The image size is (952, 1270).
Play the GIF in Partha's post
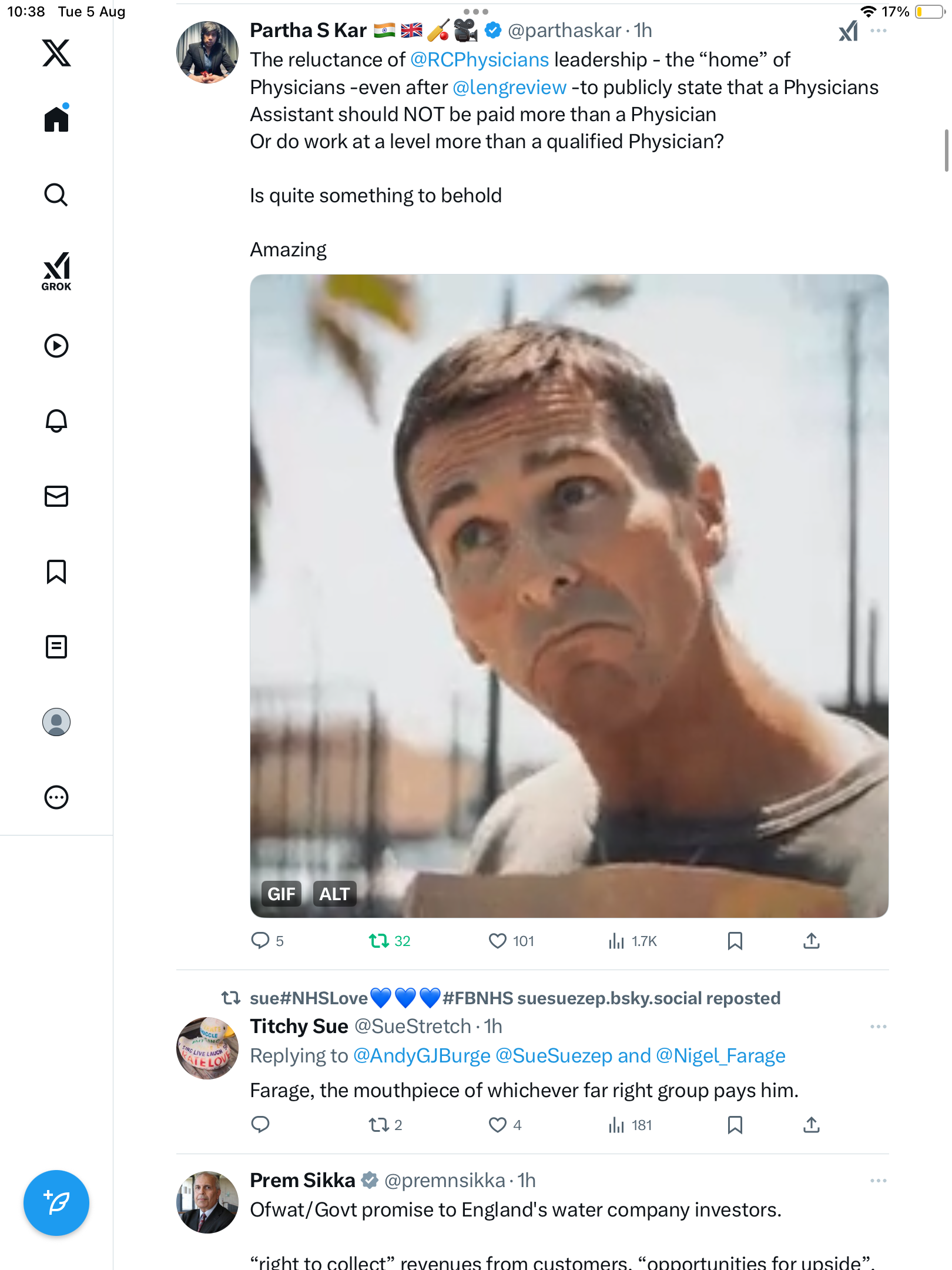(569, 595)
